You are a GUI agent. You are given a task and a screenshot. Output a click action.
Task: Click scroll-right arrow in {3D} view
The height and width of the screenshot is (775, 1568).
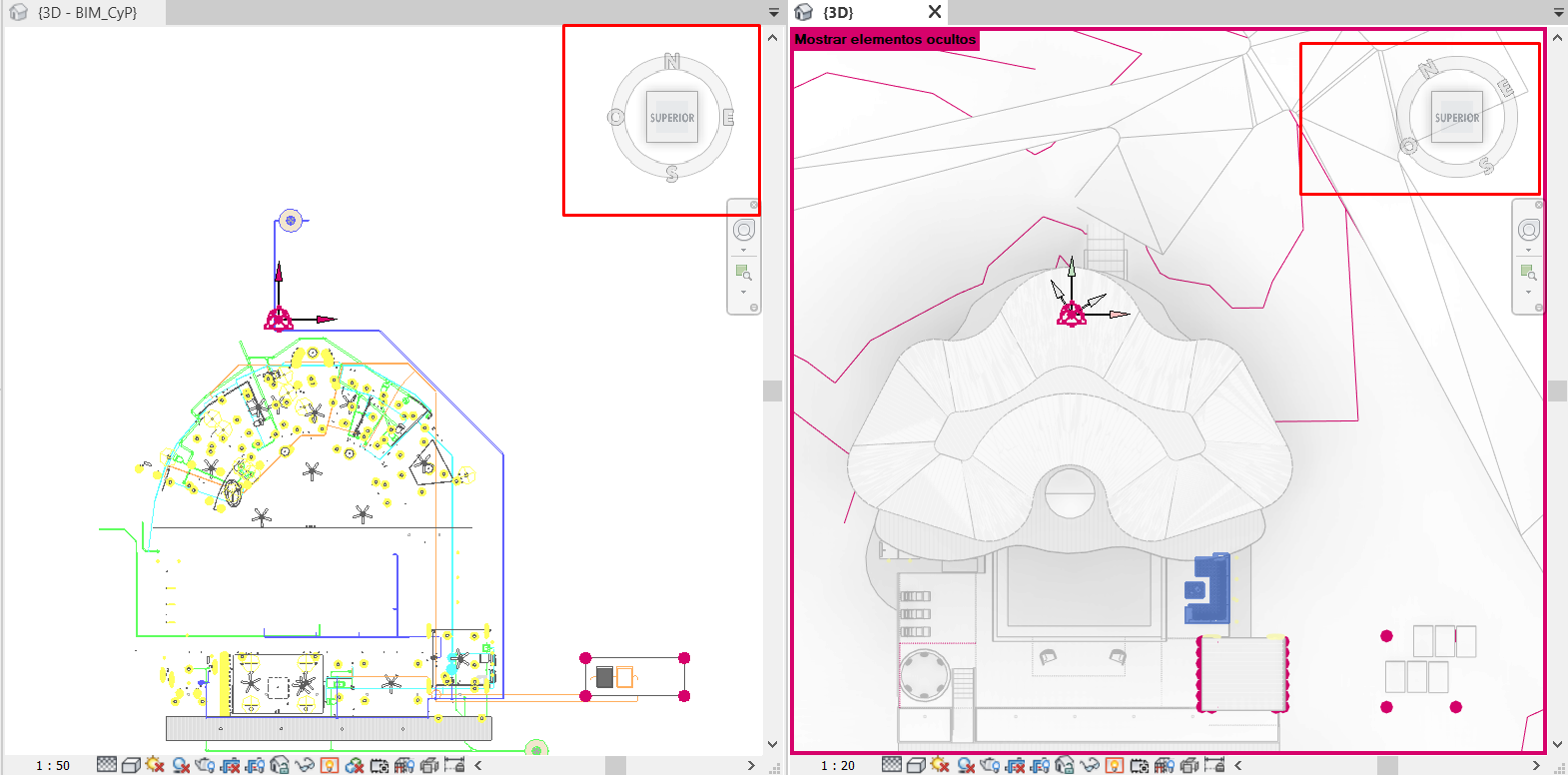(1536, 766)
